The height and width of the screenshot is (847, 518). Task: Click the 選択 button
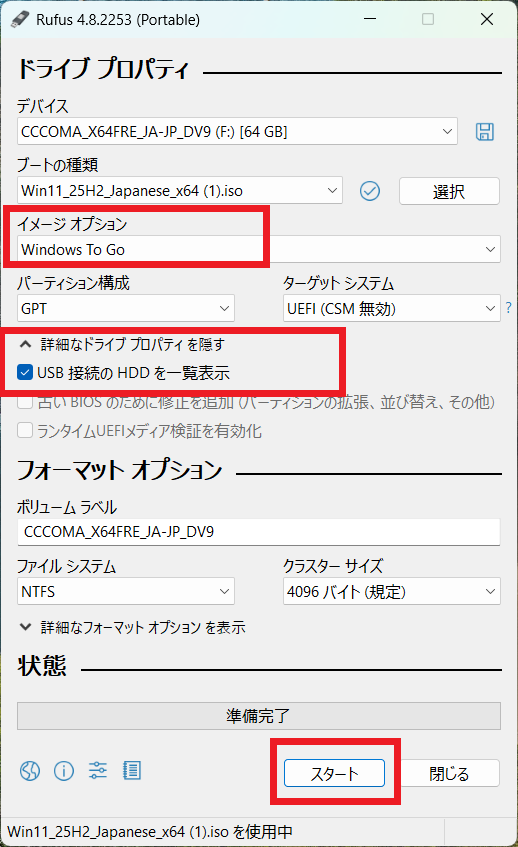[x=449, y=191]
